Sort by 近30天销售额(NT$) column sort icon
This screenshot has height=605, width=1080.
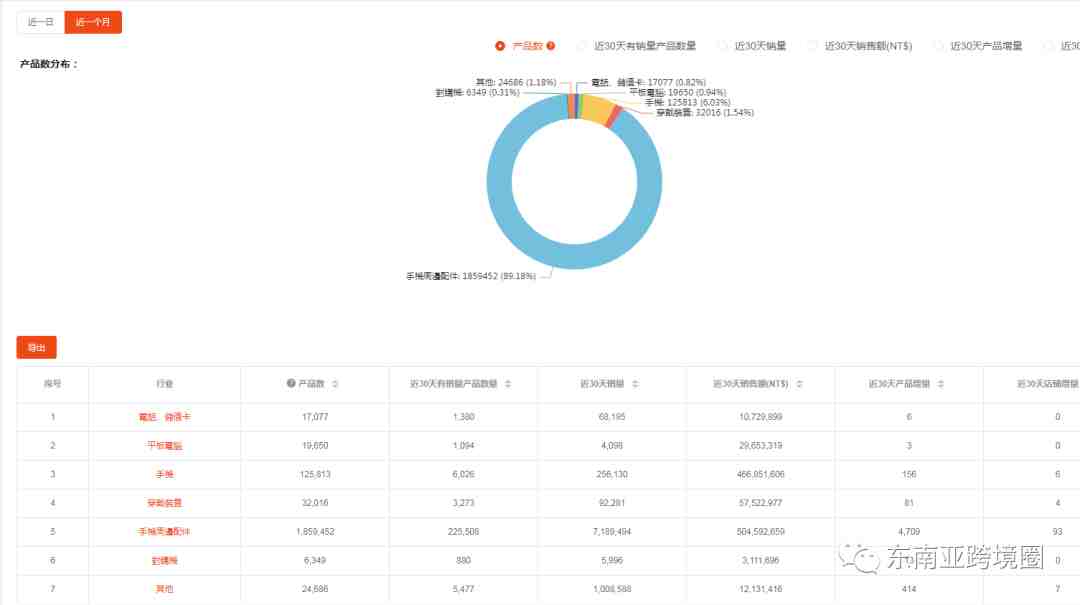(804, 384)
